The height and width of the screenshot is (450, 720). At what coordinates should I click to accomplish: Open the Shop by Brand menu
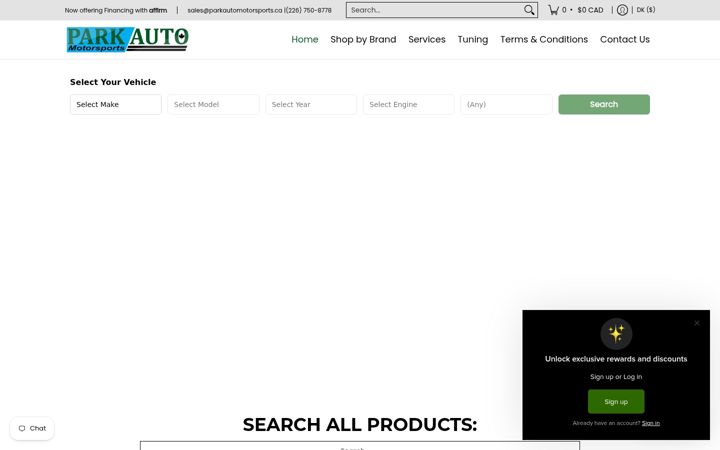(x=363, y=39)
